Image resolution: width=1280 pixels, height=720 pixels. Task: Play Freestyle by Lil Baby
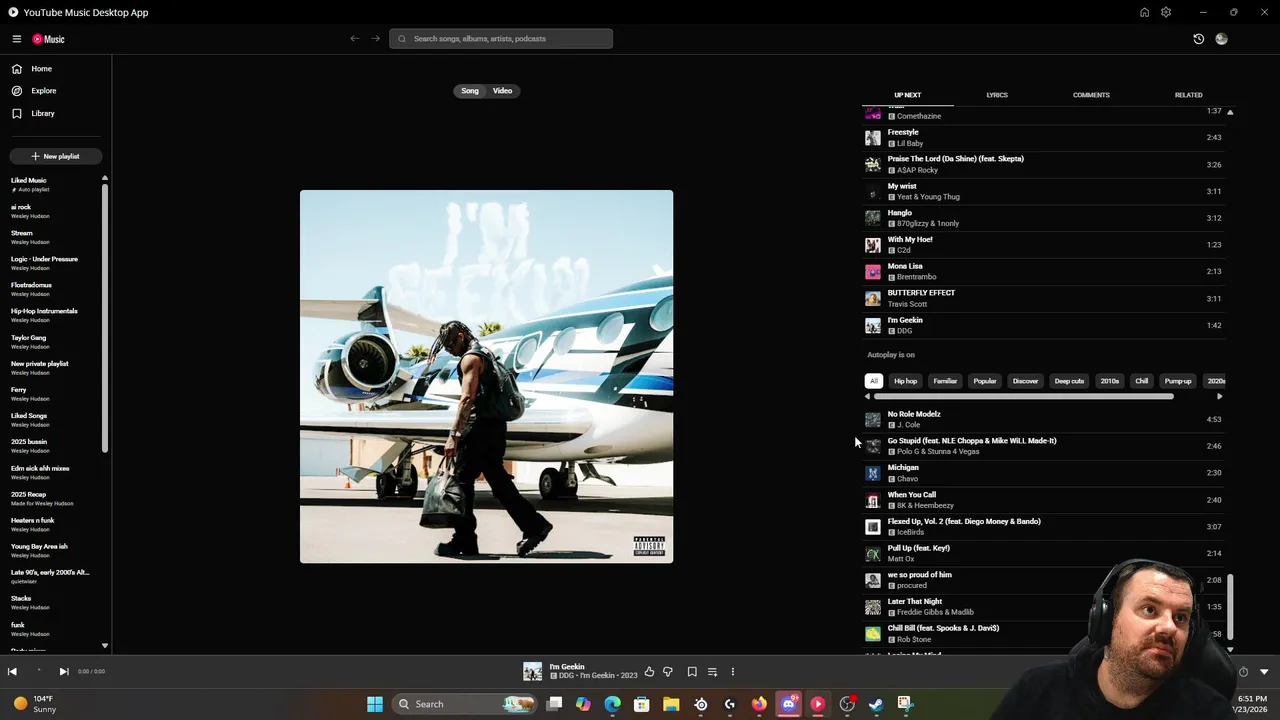1044,138
